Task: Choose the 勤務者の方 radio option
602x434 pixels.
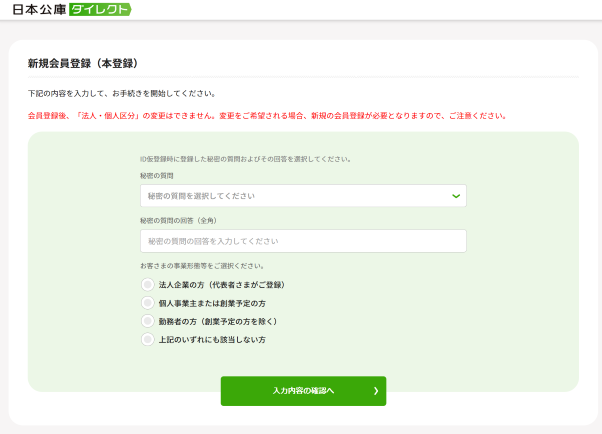Action: tap(148, 321)
